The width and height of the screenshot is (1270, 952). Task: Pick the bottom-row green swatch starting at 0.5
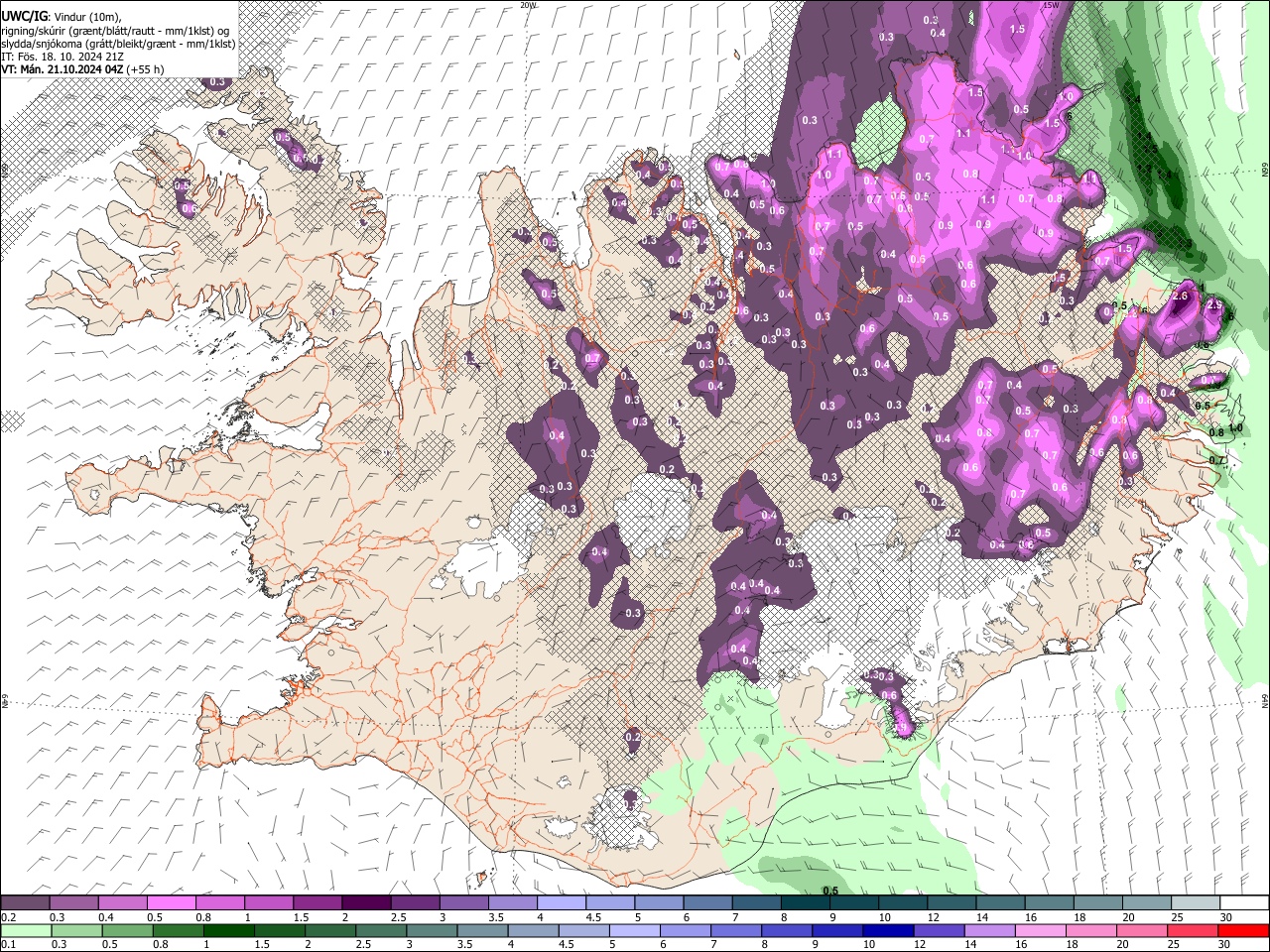tap(127, 930)
